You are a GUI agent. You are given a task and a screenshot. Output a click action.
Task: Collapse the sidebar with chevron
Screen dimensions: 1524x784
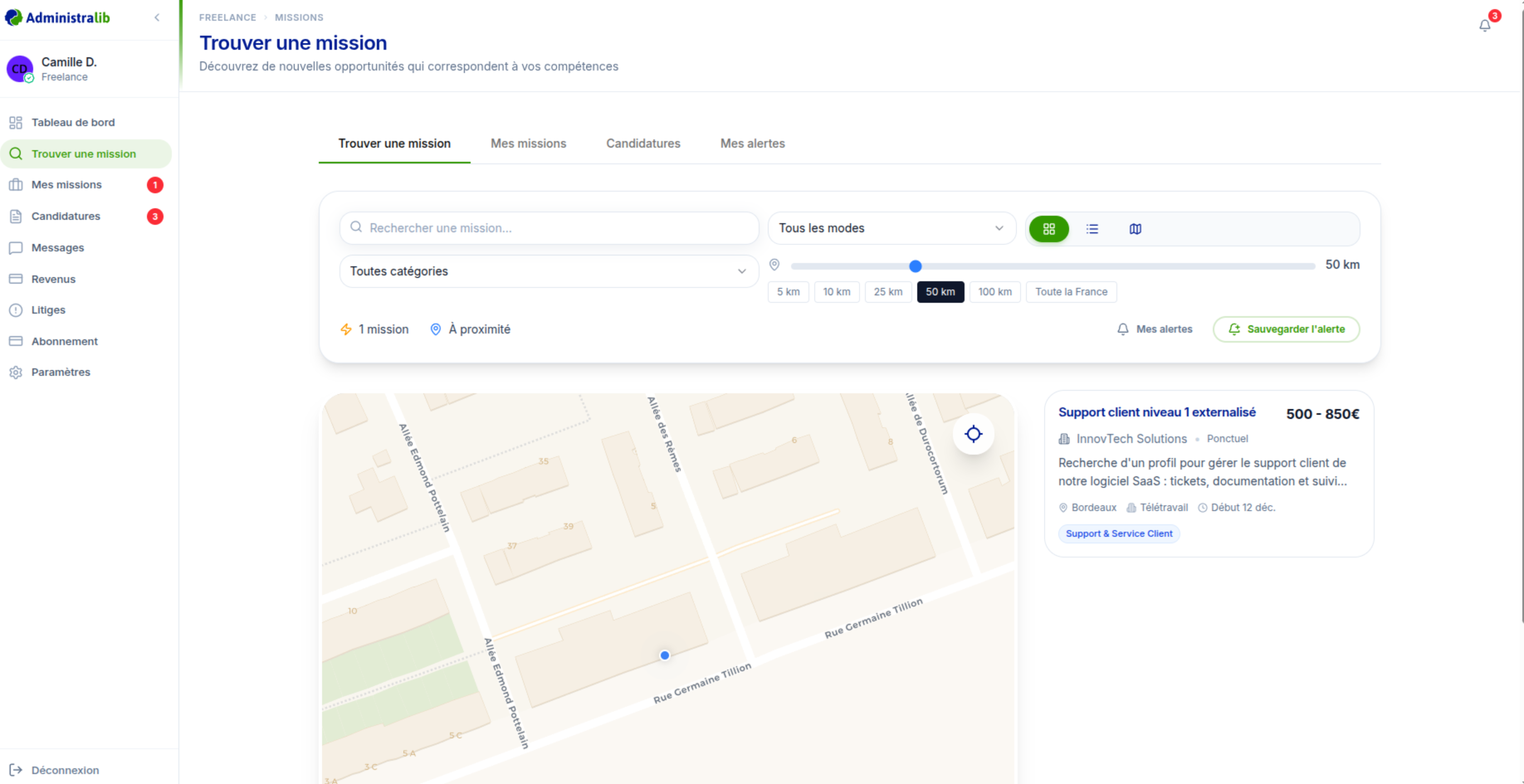(157, 17)
